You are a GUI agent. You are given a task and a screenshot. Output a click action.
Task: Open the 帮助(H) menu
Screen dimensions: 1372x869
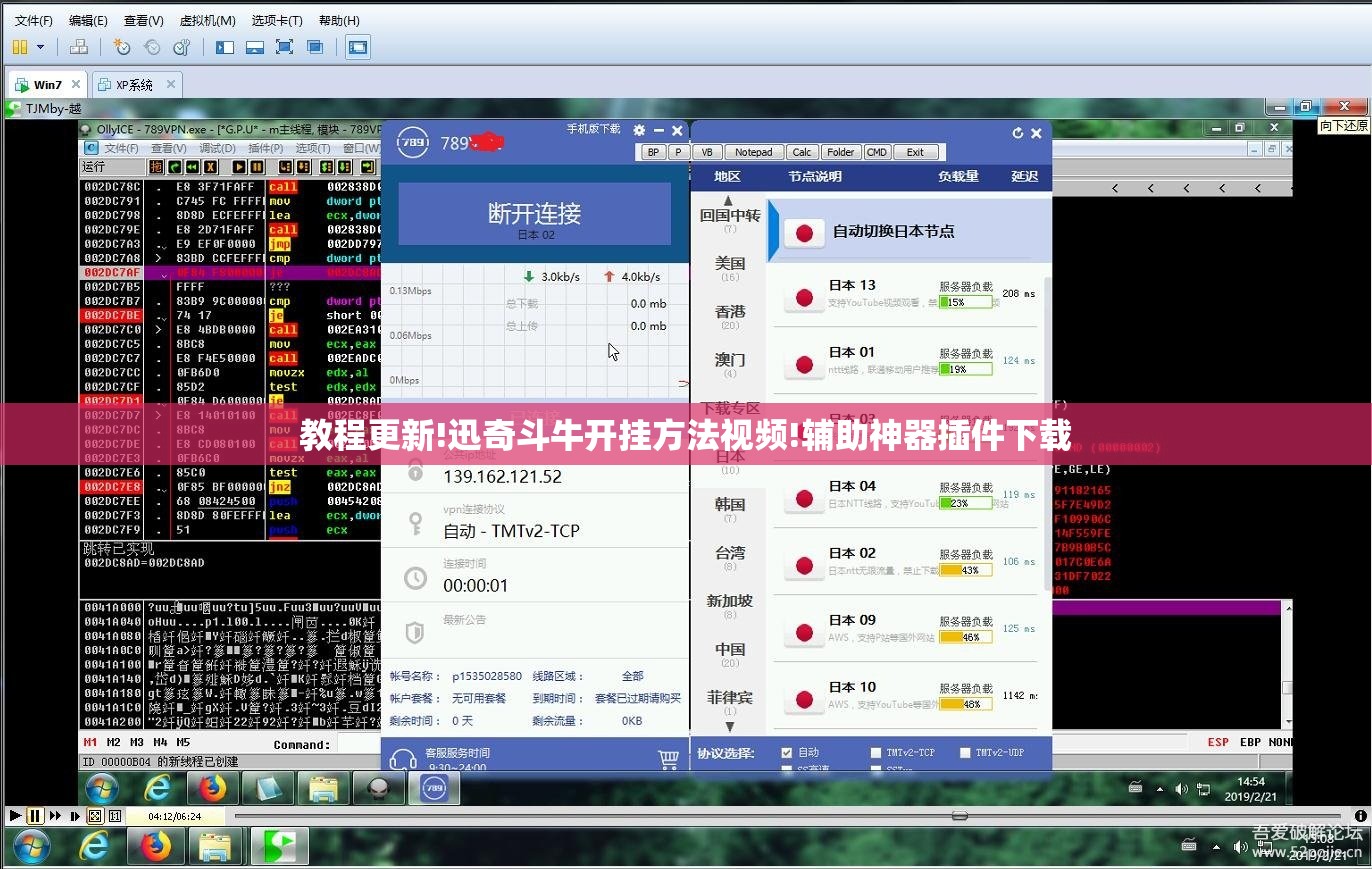[x=340, y=20]
